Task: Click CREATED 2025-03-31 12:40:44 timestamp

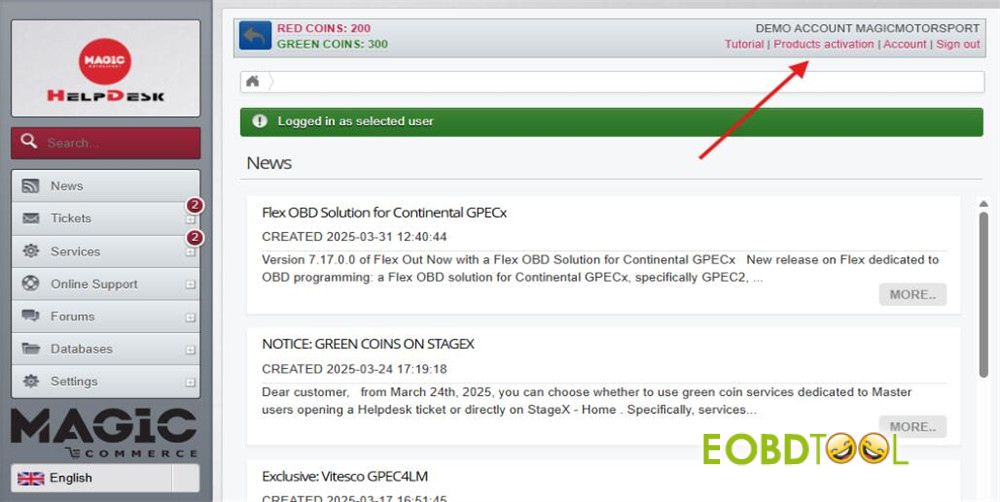Action: 354,237
